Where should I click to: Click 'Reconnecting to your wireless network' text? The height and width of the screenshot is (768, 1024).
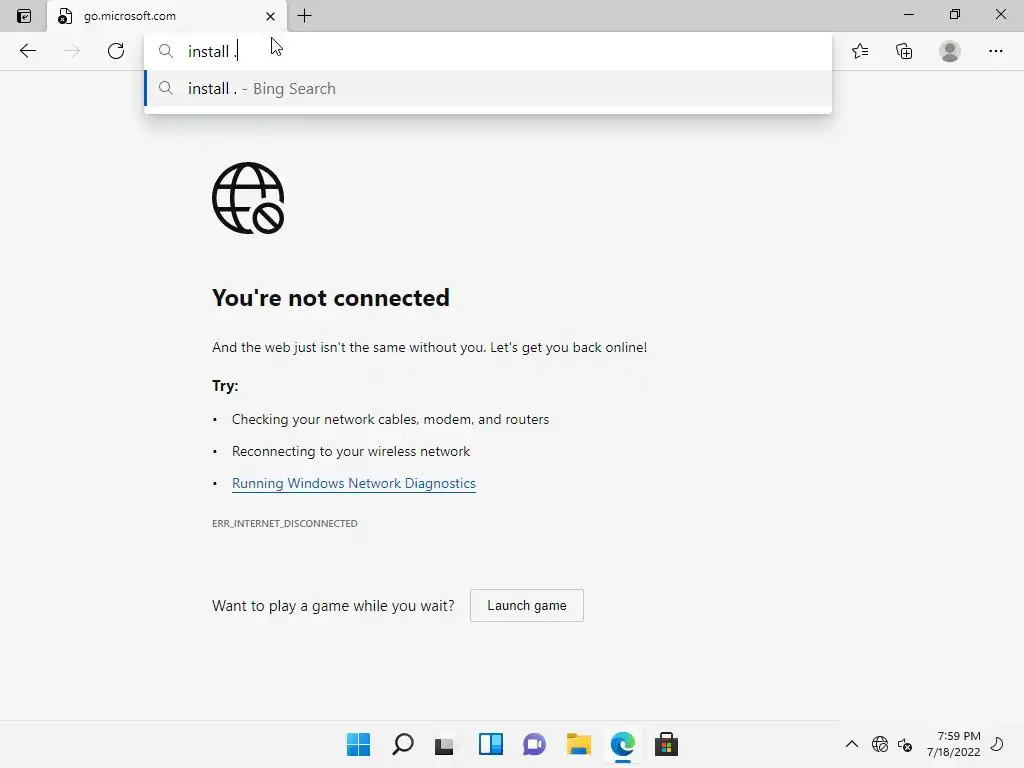[x=351, y=451]
